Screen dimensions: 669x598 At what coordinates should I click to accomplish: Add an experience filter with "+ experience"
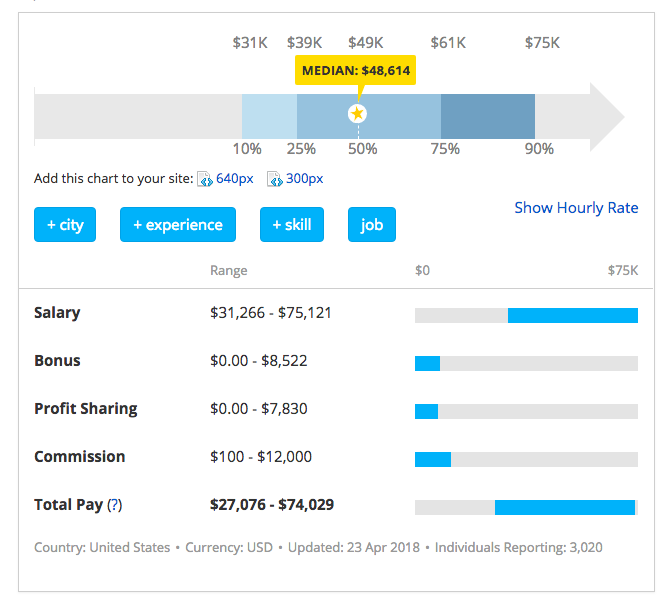178,225
